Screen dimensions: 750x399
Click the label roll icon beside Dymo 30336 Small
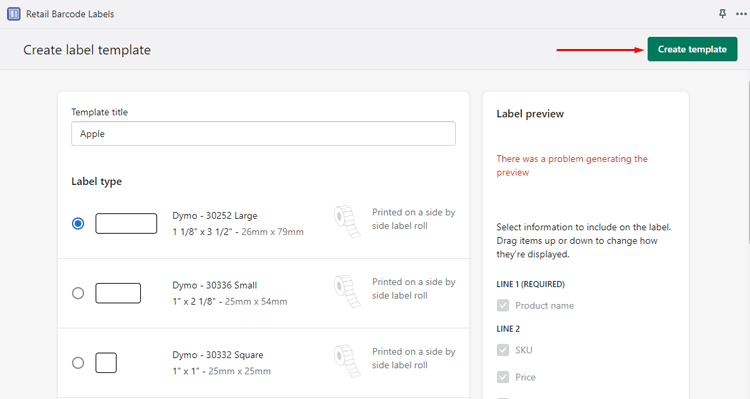pos(347,291)
